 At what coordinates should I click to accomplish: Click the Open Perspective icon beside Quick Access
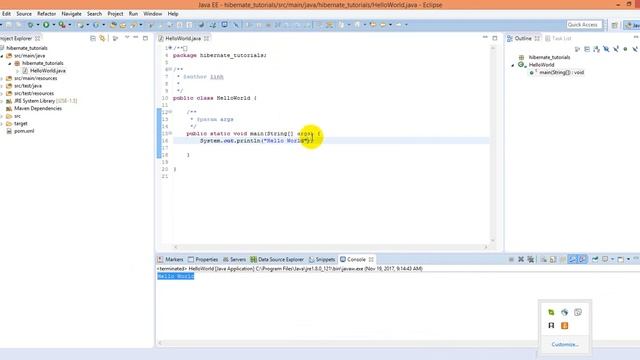(615, 25)
